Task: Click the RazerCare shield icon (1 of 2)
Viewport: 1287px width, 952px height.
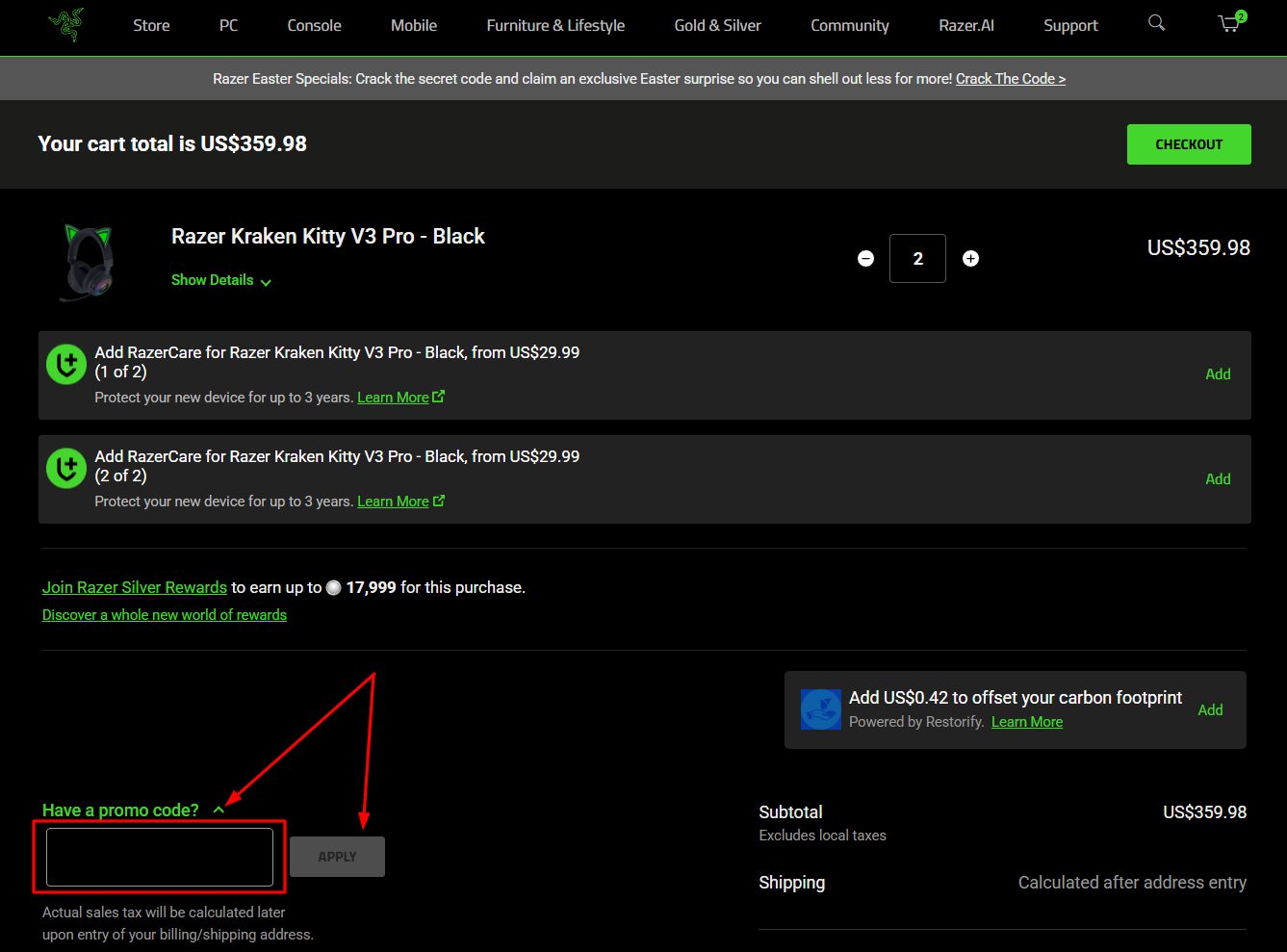Action: click(x=66, y=364)
